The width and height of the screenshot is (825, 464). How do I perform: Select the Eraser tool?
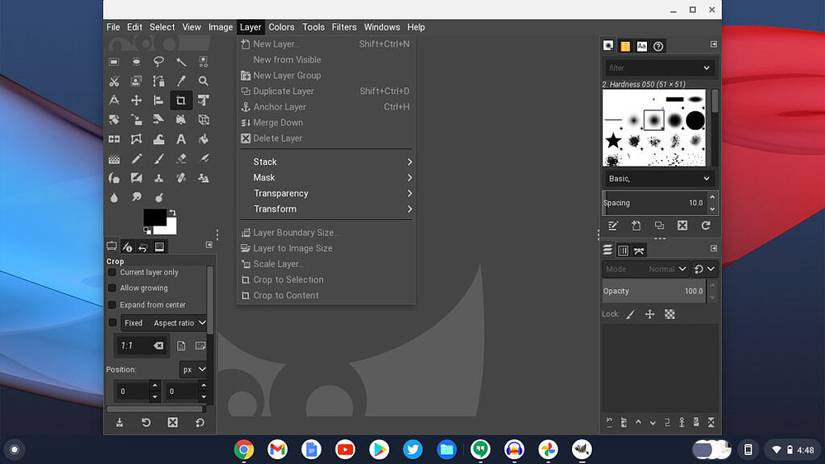(x=181, y=158)
